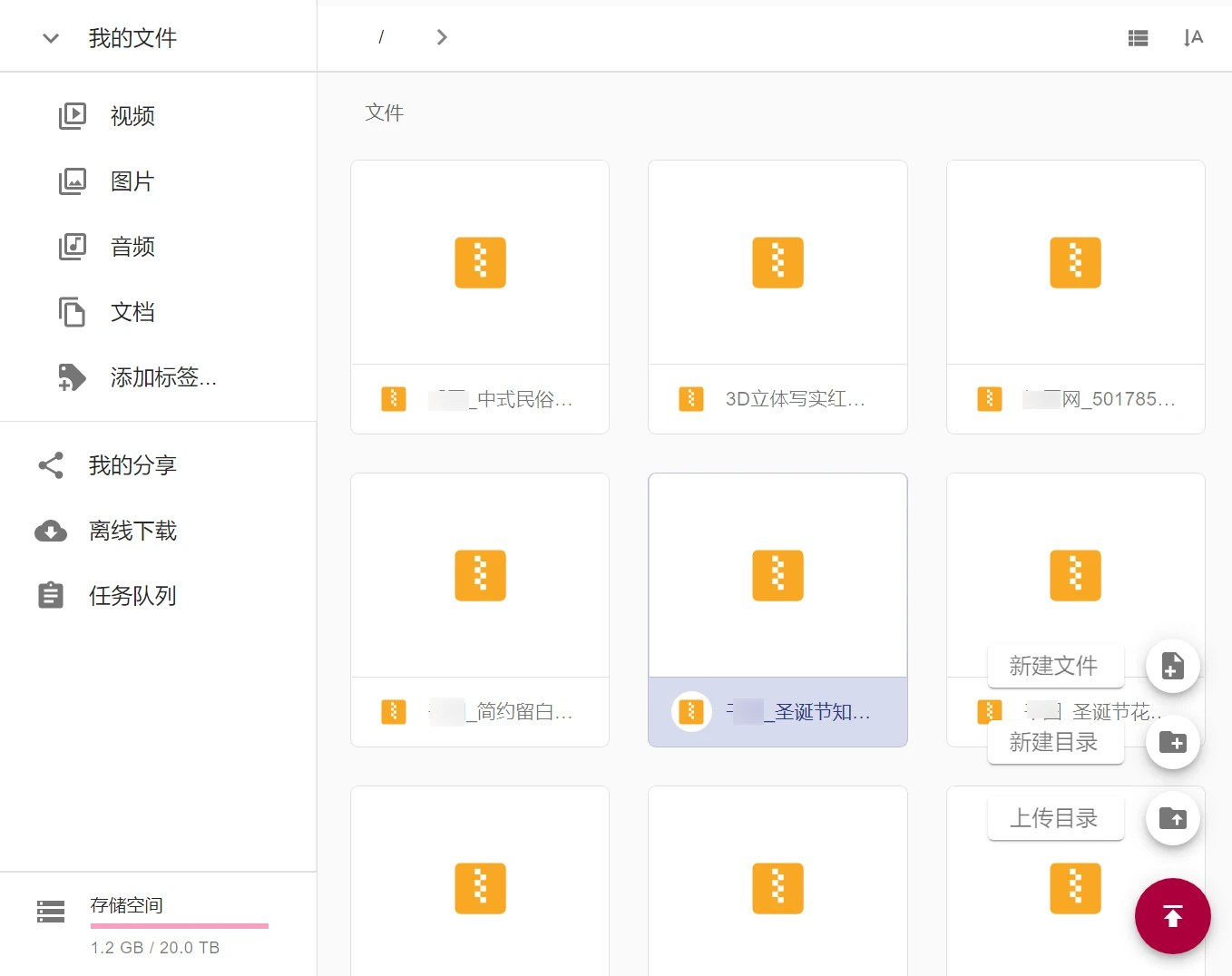Click the small zip icon beside 中式民俗
The width and height of the screenshot is (1232, 976).
(x=394, y=399)
